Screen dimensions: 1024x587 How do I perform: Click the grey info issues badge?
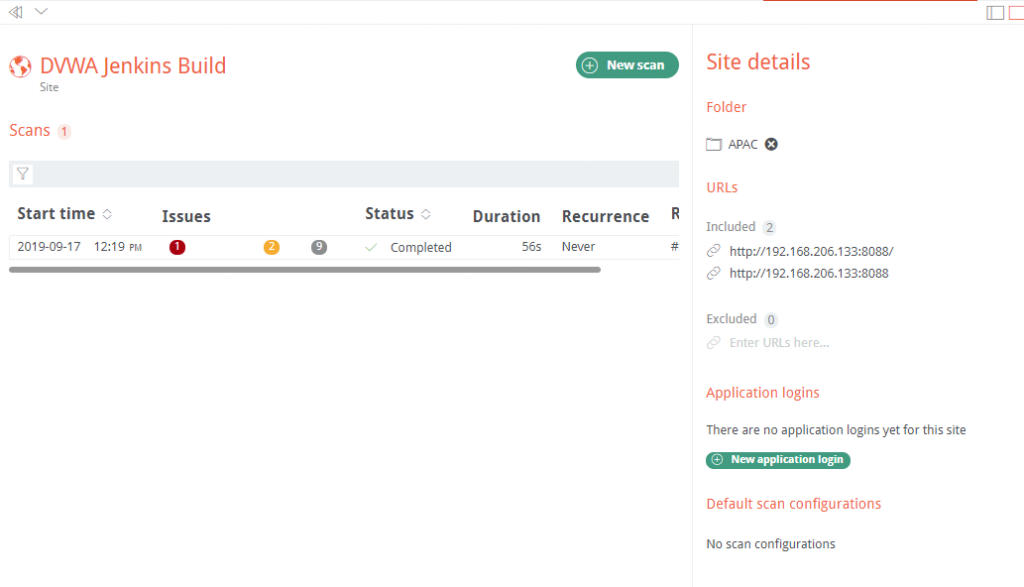[319, 247]
